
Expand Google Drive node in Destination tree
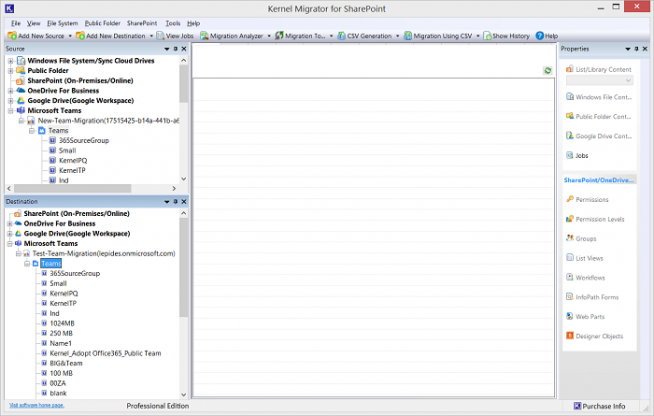pyautogui.click(x=11, y=233)
